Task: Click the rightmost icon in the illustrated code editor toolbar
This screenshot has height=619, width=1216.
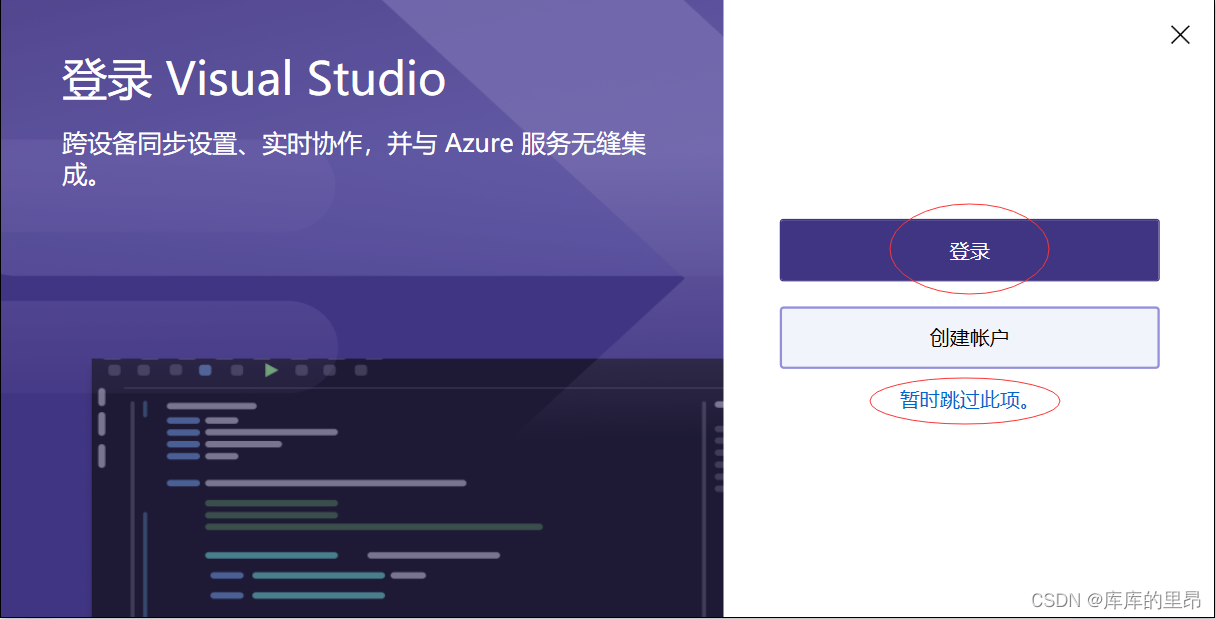Action: tap(359, 370)
